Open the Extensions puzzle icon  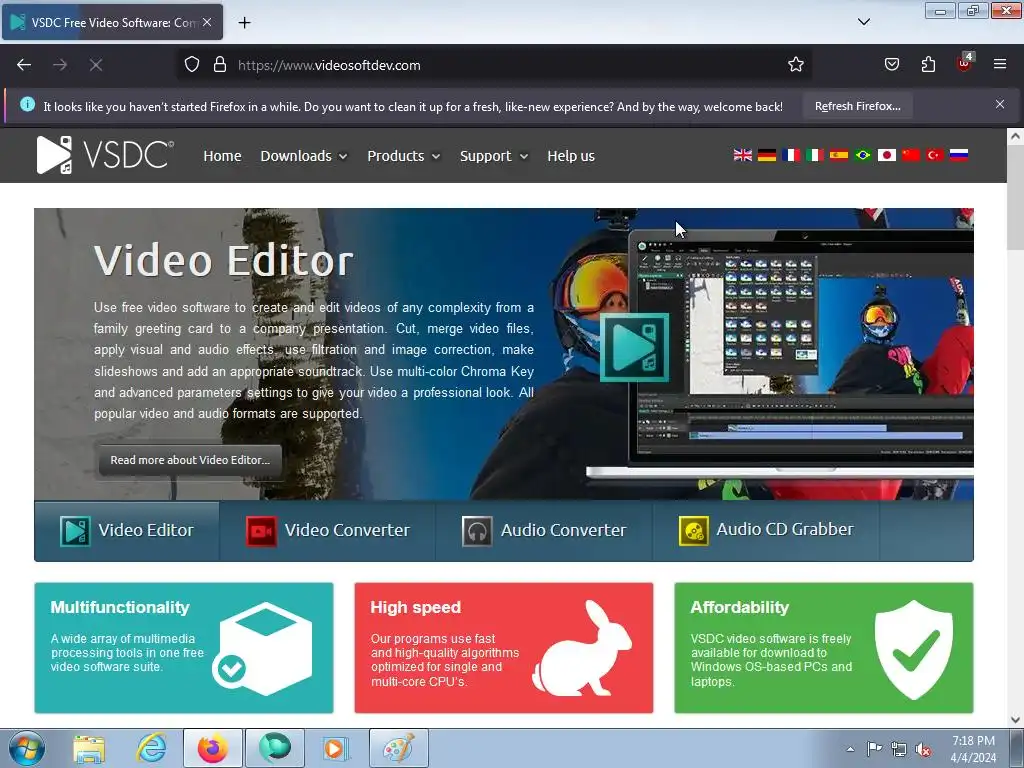tap(928, 65)
